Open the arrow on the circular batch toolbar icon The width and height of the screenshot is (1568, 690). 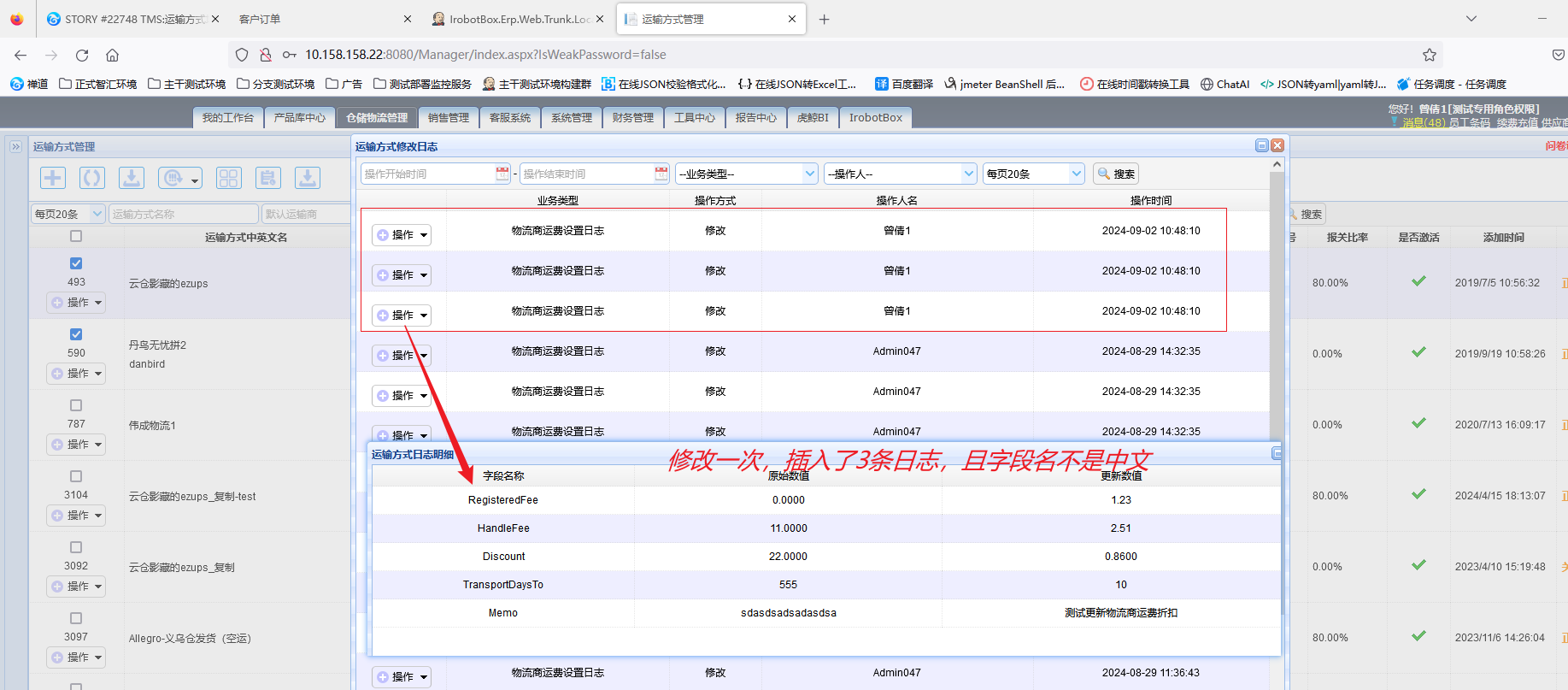(196, 180)
